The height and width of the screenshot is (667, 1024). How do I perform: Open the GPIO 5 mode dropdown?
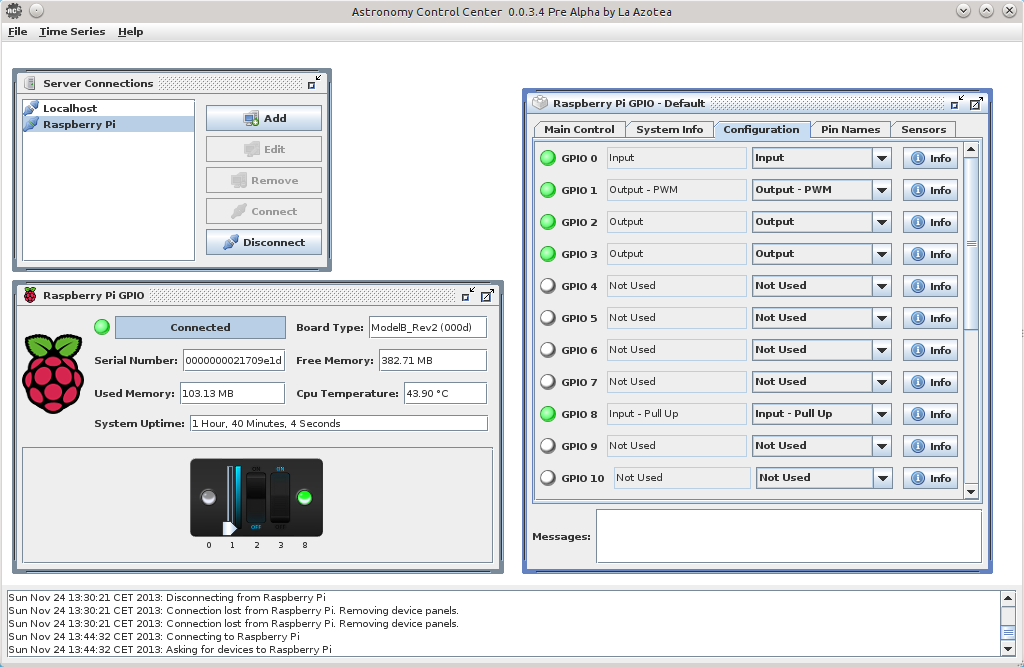882,318
